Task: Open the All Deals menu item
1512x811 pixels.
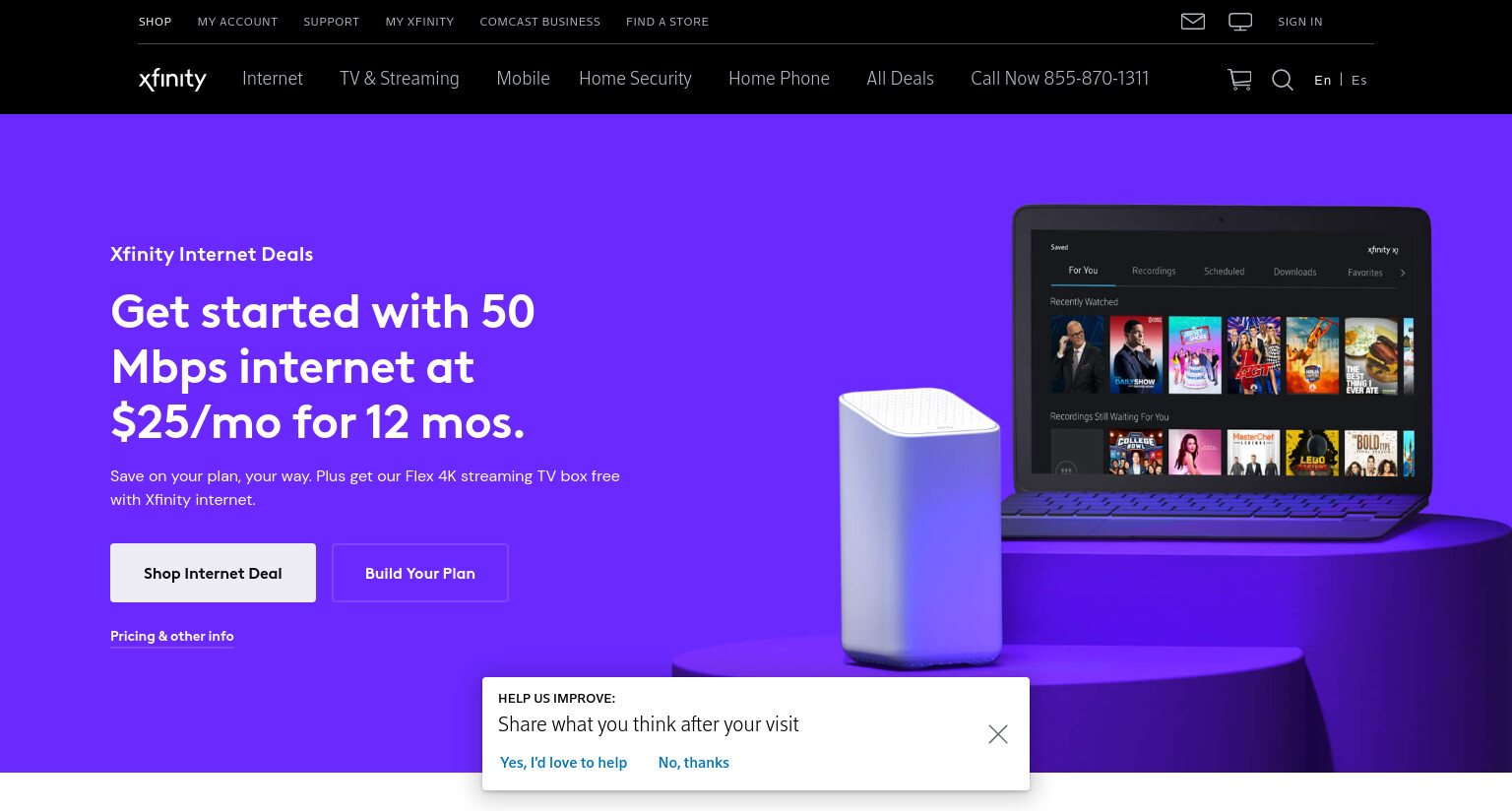Action: pos(900,79)
